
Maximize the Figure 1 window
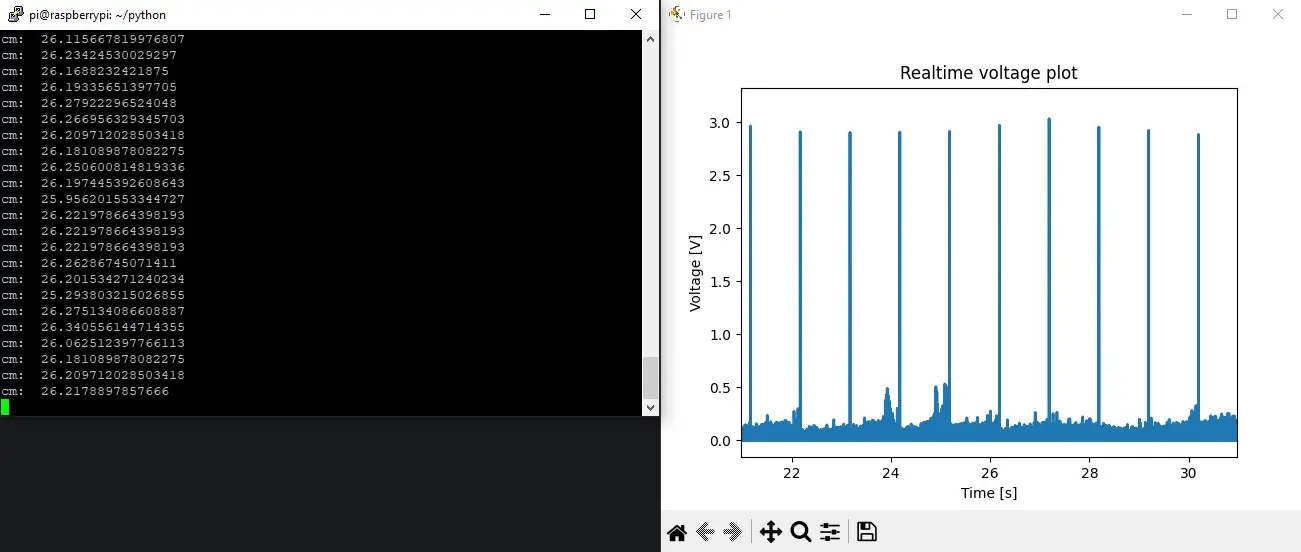pyautogui.click(x=1232, y=14)
